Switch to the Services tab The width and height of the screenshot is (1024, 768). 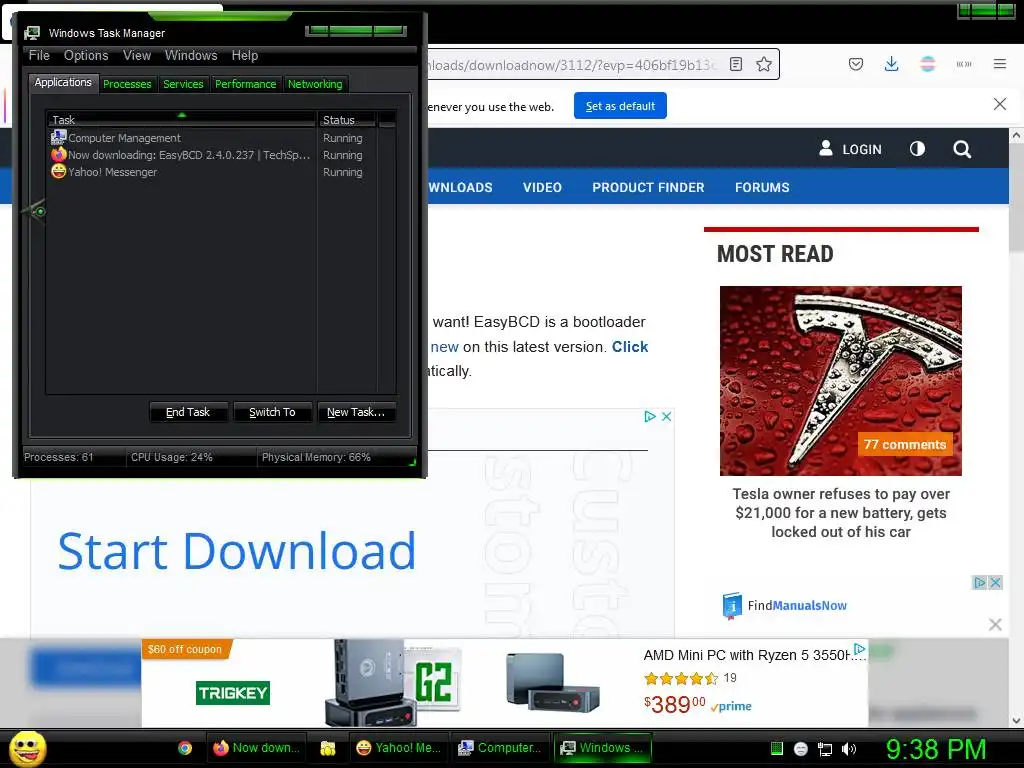[x=184, y=84]
